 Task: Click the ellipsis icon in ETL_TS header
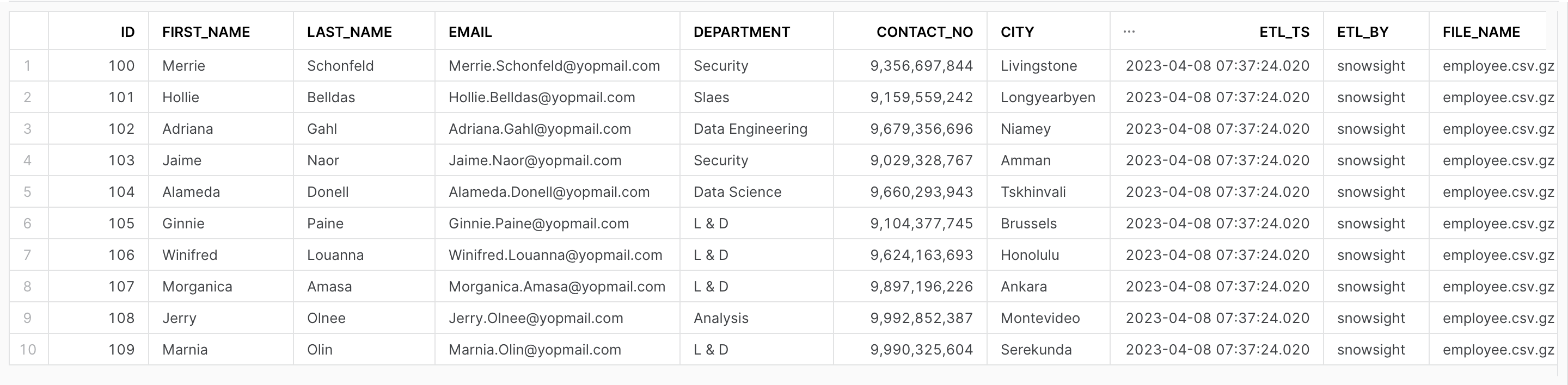click(1129, 32)
